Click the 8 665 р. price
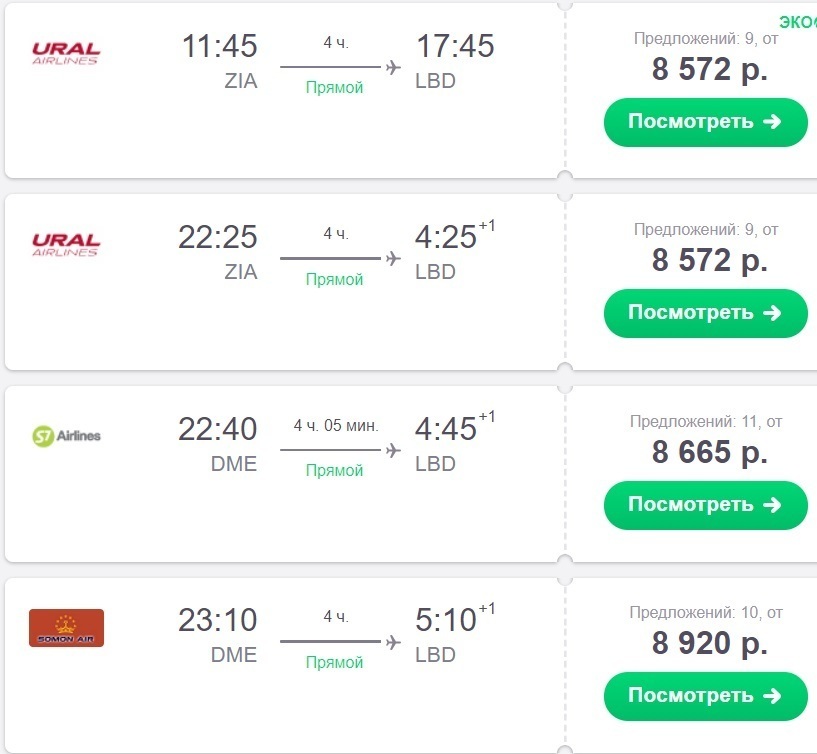Image resolution: width=817 pixels, height=754 pixels. click(x=710, y=453)
